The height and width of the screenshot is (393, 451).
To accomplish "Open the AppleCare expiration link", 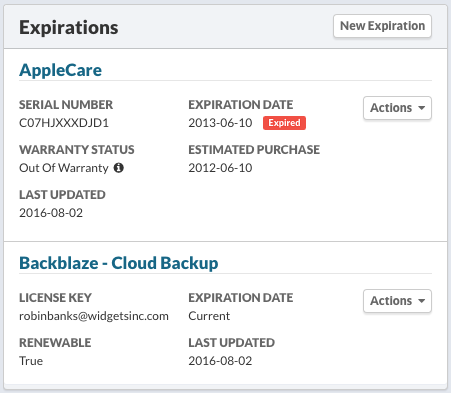I will pyautogui.click(x=60, y=70).
